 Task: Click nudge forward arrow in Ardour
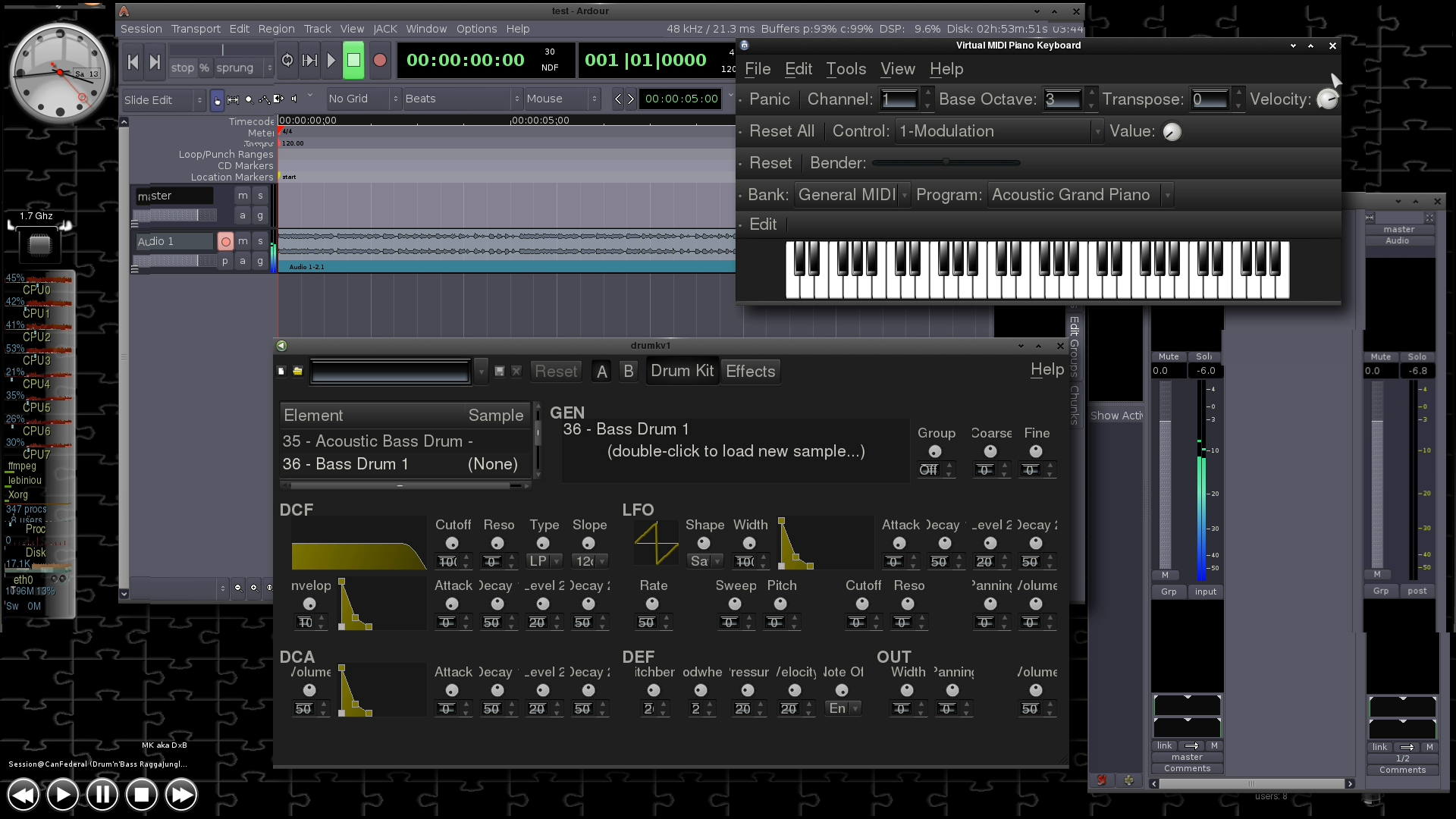[x=630, y=99]
